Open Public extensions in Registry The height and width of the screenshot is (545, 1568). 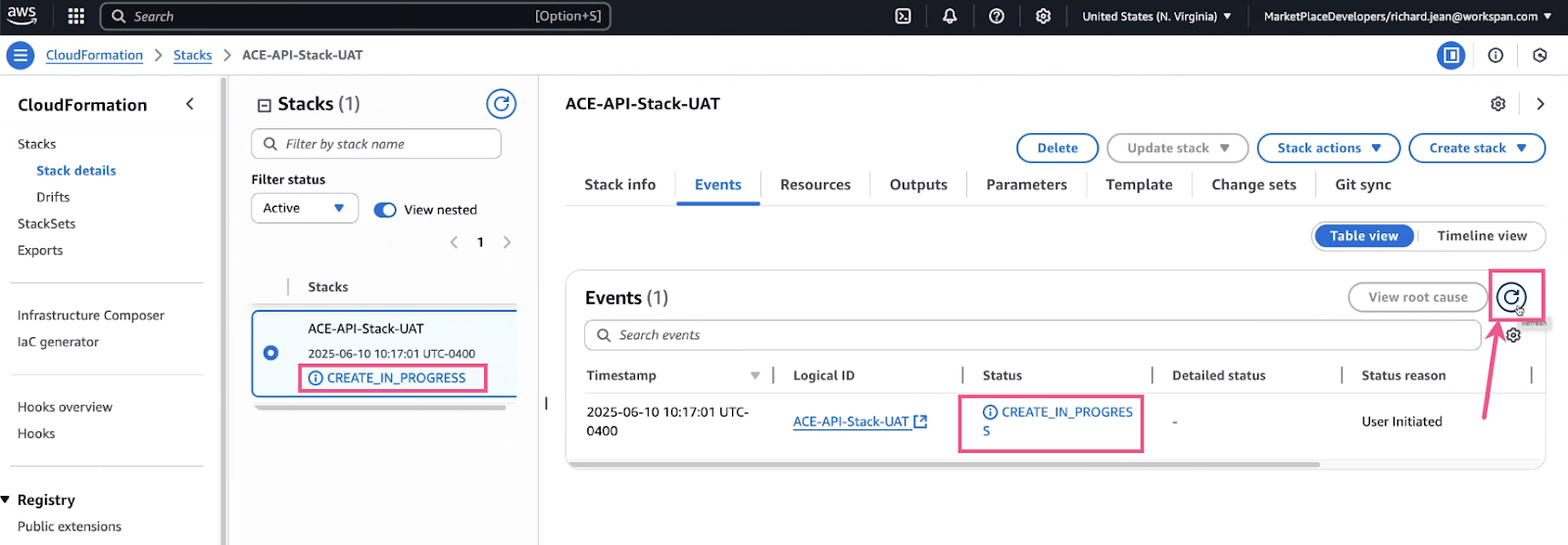coord(70,526)
